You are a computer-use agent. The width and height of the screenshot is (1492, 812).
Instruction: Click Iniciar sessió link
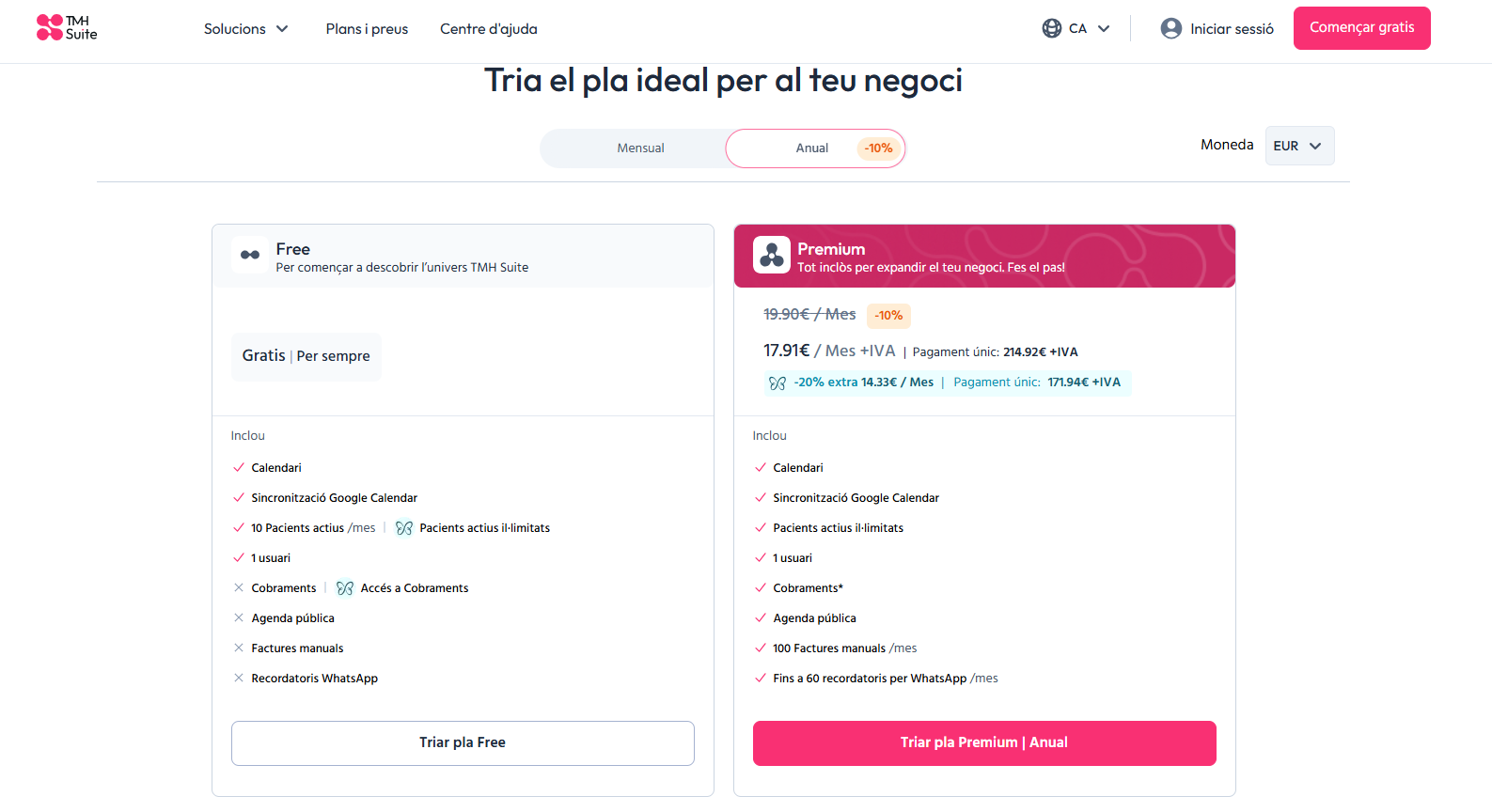tap(1232, 29)
